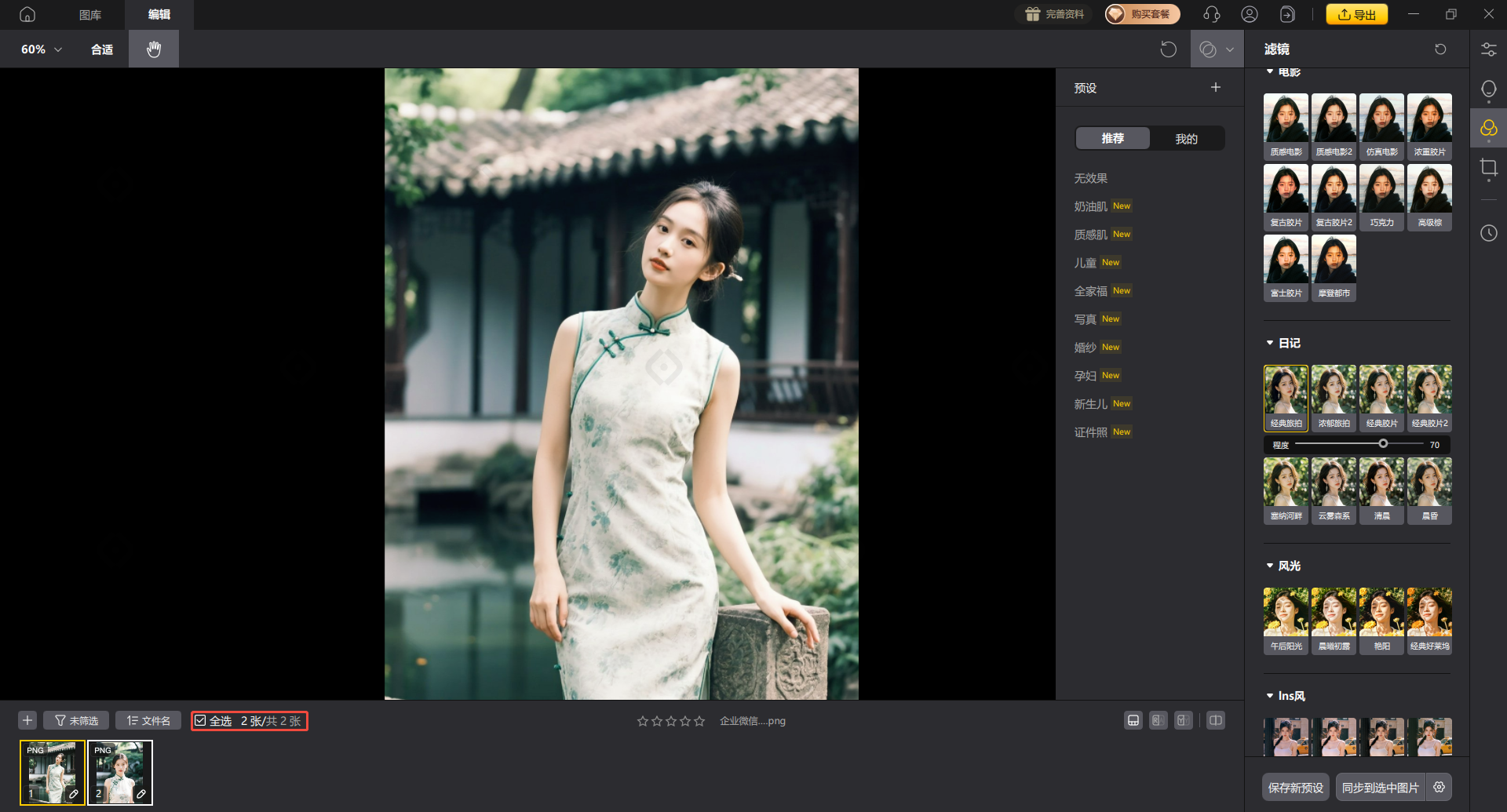
Task: Open the adjustment sliders panel icon
Action: click(x=1488, y=49)
